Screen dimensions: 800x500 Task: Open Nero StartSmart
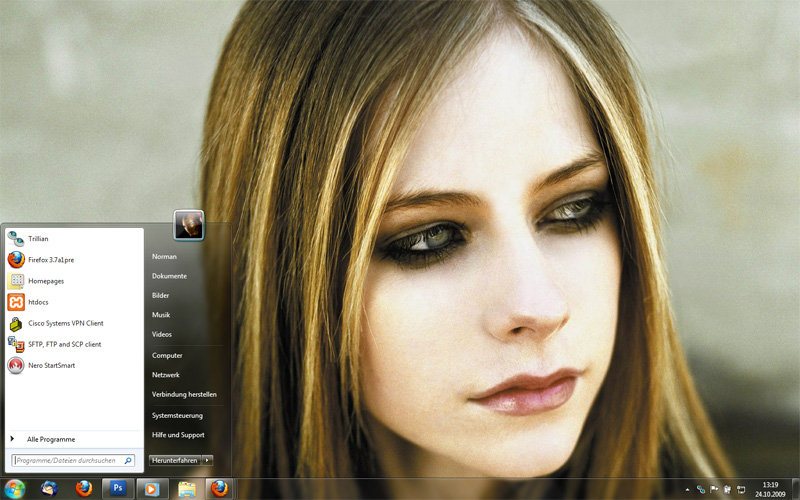(74, 365)
